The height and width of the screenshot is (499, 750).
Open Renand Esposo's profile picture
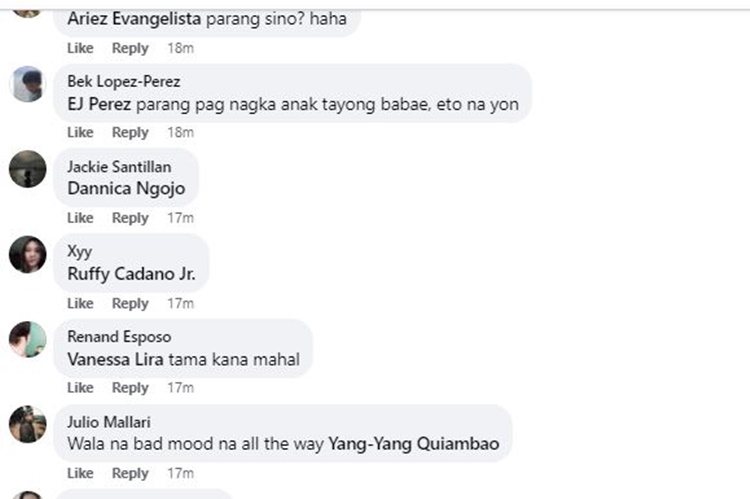(x=28, y=339)
